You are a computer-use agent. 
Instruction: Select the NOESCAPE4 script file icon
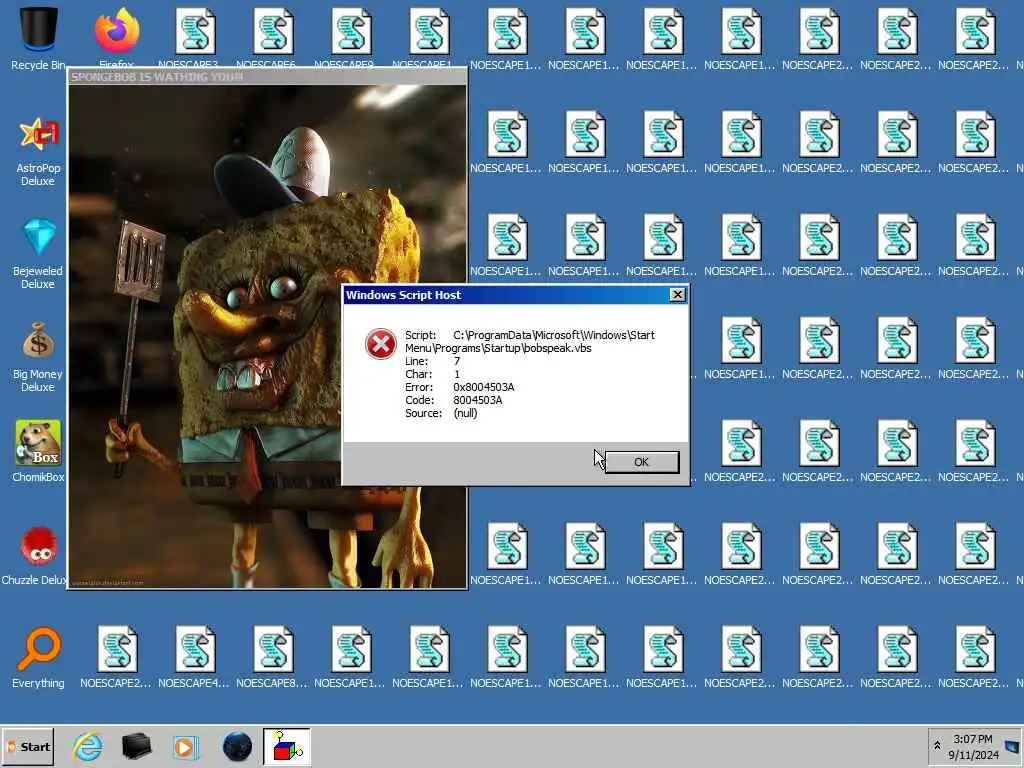[195, 657]
